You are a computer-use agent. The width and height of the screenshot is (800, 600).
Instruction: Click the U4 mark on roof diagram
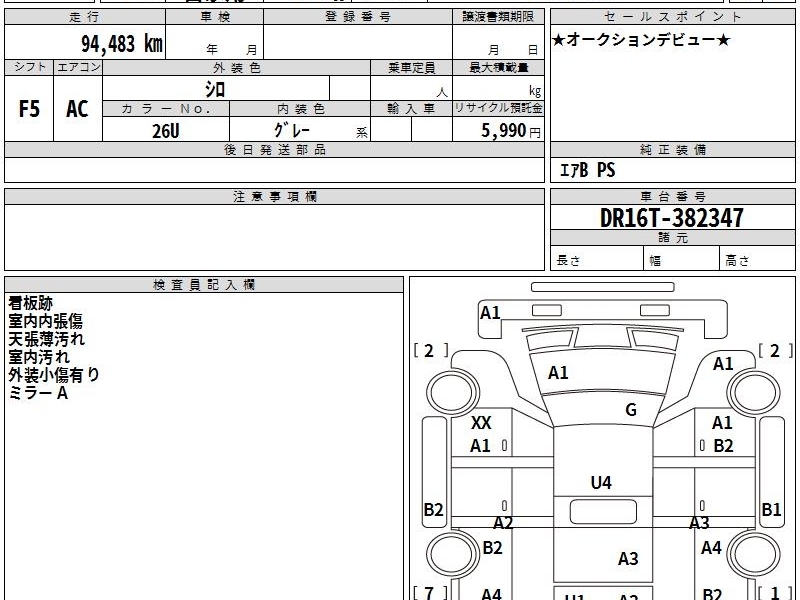tap(601, 483)
